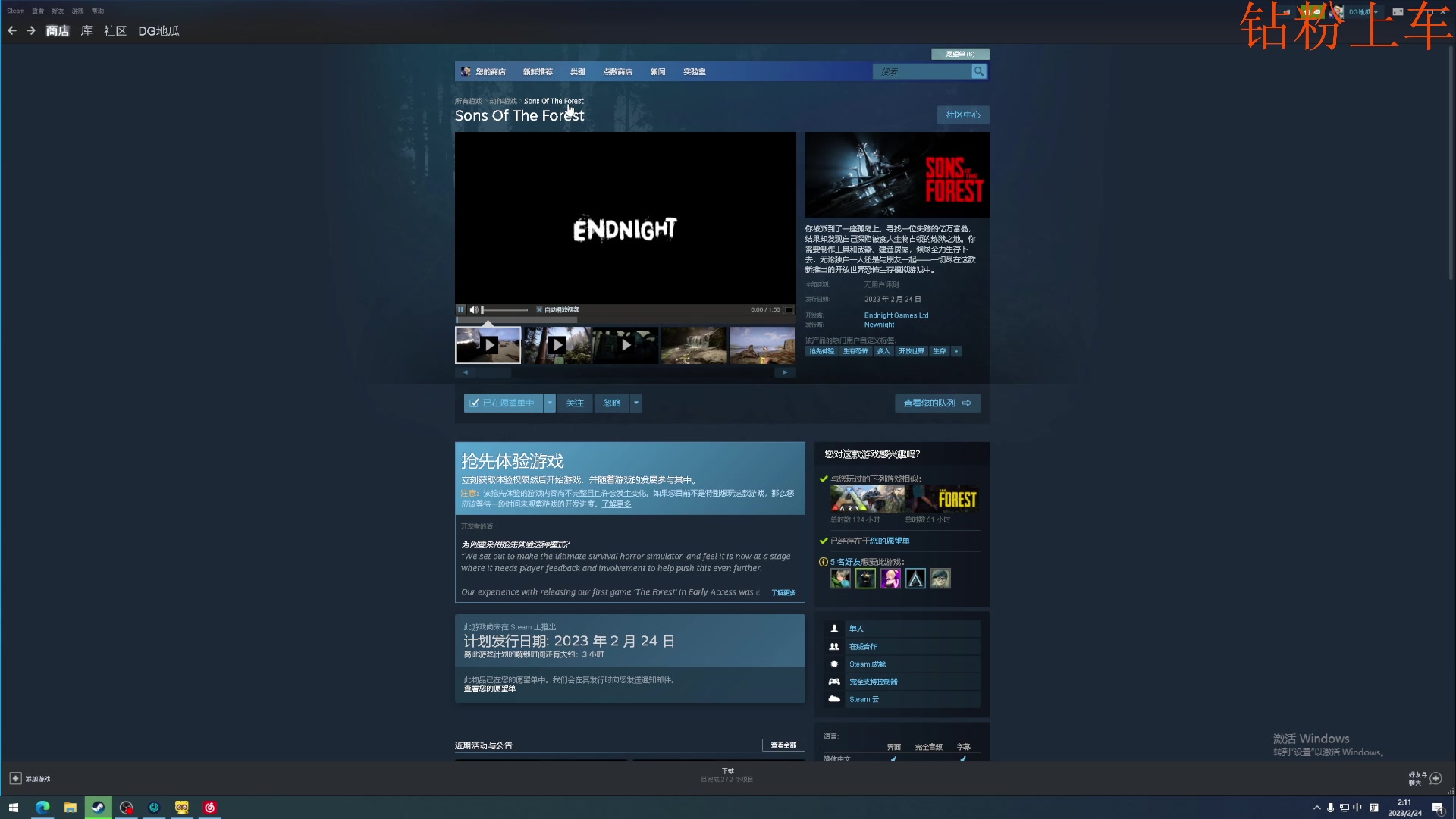1456x819 pixels.
Task: Enter fullscreen on the trailer
Action: coord(789,310)
